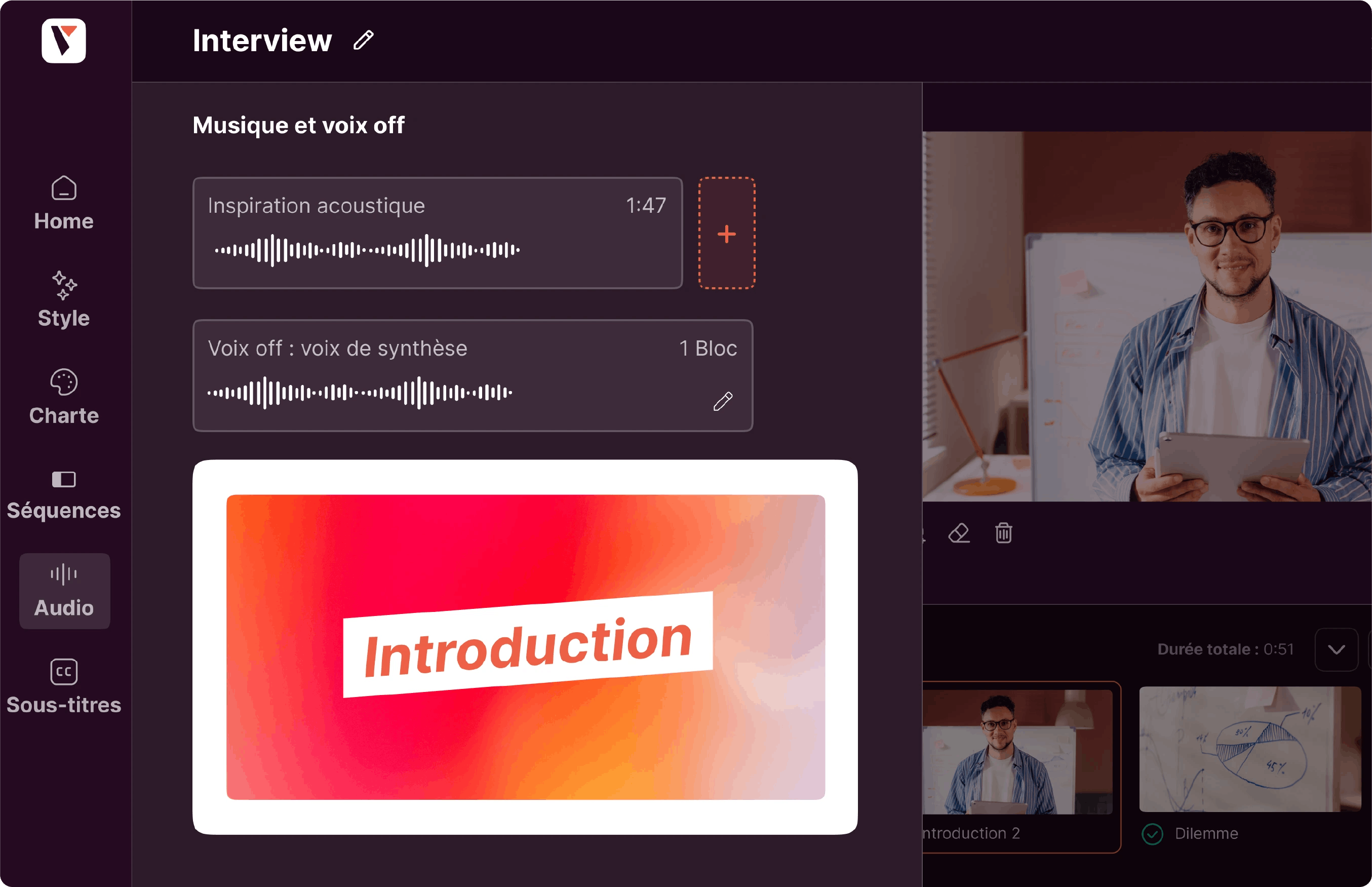Add a new music track with the plus button
This screenshot has width=1372, height=887.
727,233
